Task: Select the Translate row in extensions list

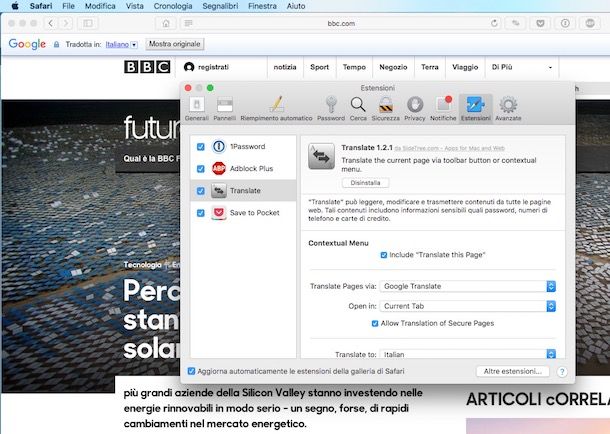Action: [x=243, y=191]
